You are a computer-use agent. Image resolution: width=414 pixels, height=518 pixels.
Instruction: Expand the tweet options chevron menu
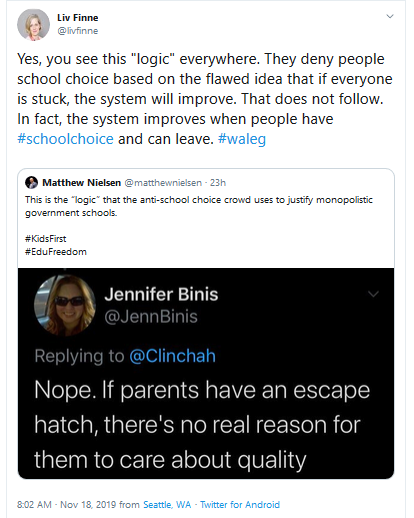[390, 16]
